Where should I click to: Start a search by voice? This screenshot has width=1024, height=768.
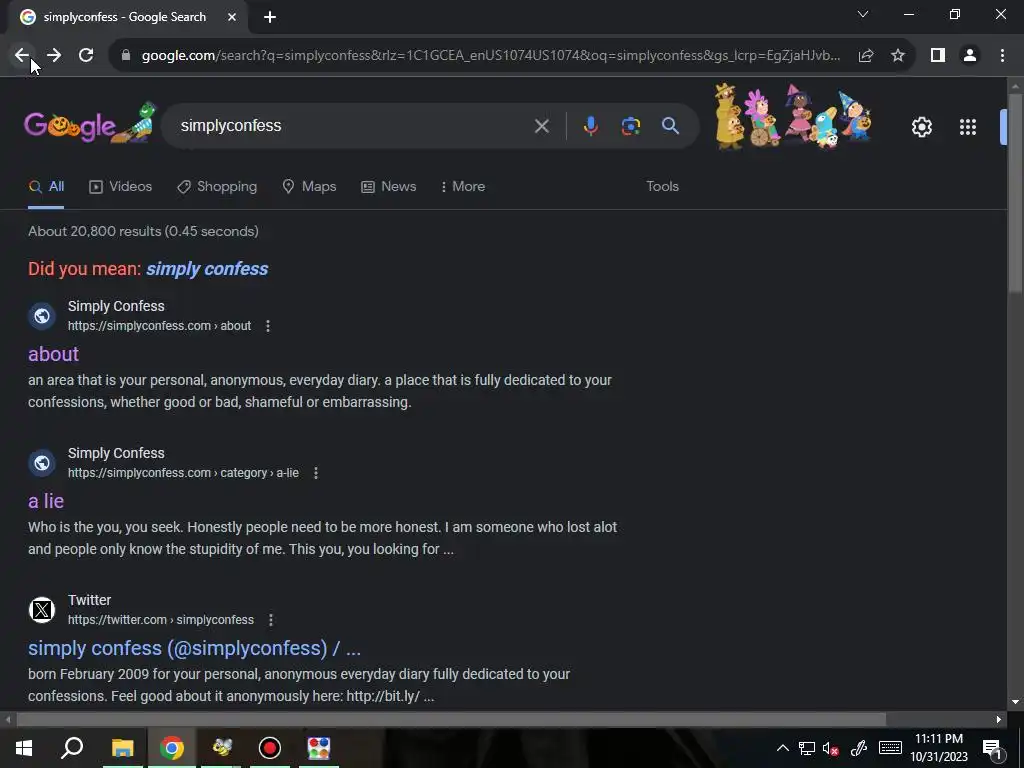(590, 126)
